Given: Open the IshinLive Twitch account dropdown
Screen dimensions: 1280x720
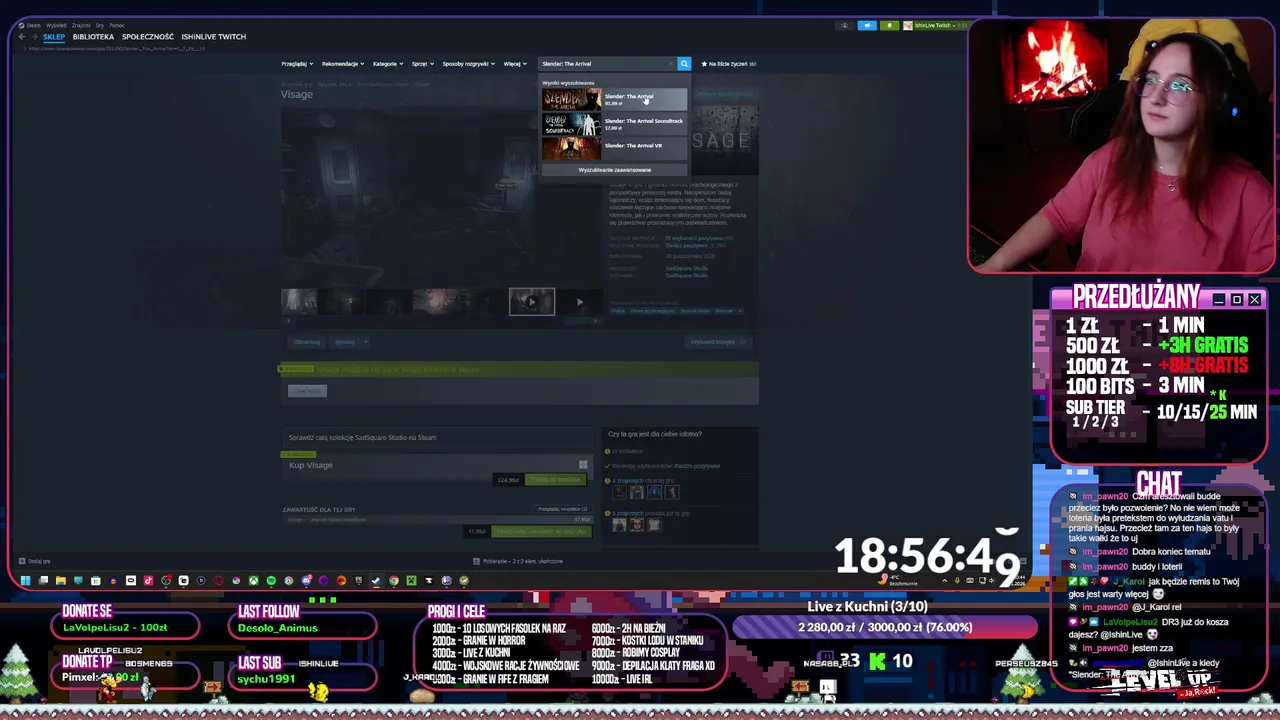Looking at the screenshot, I should pyautogui.click(x=934, y=25).
